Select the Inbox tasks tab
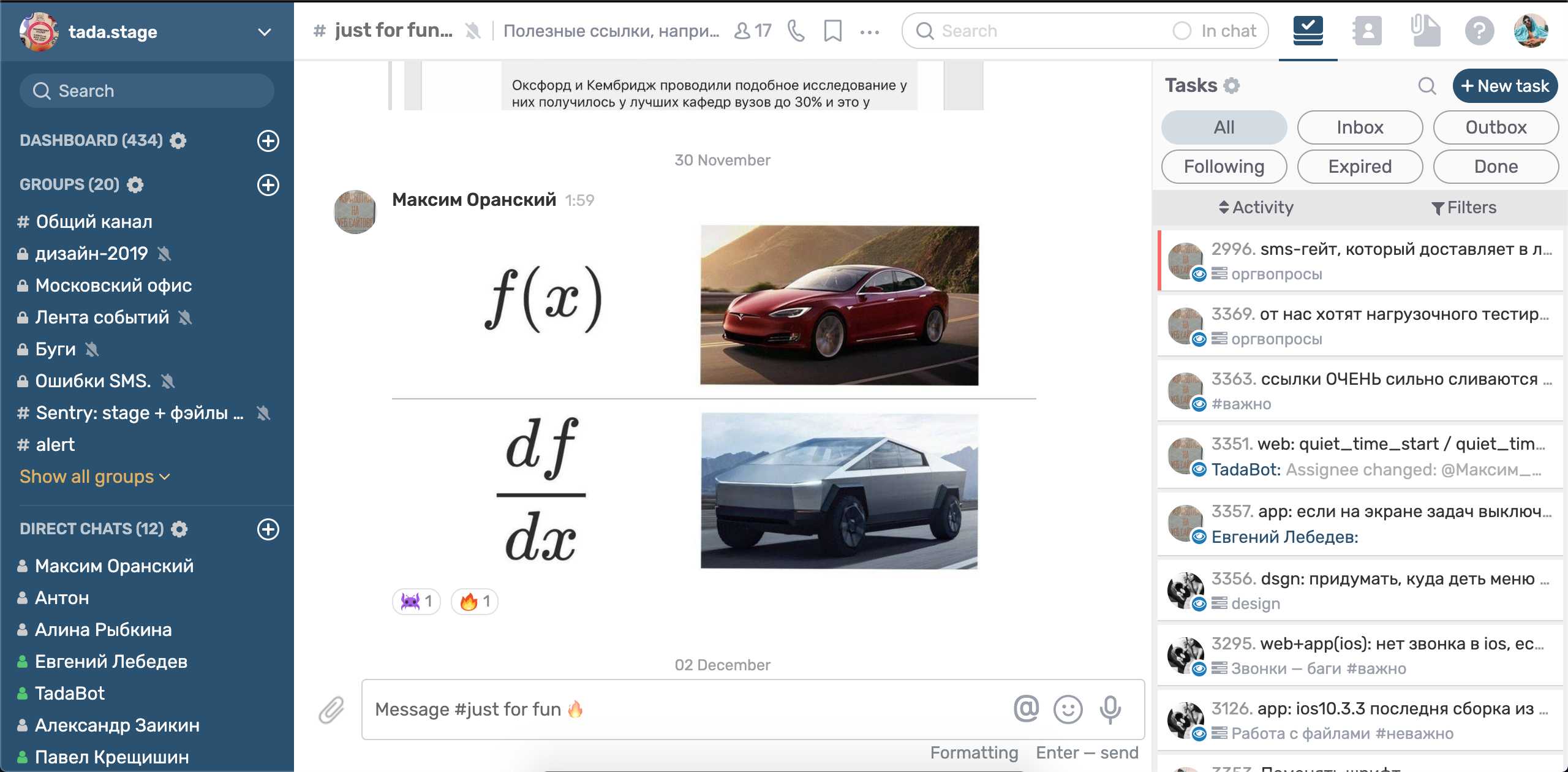 [x=1360, y=127]
